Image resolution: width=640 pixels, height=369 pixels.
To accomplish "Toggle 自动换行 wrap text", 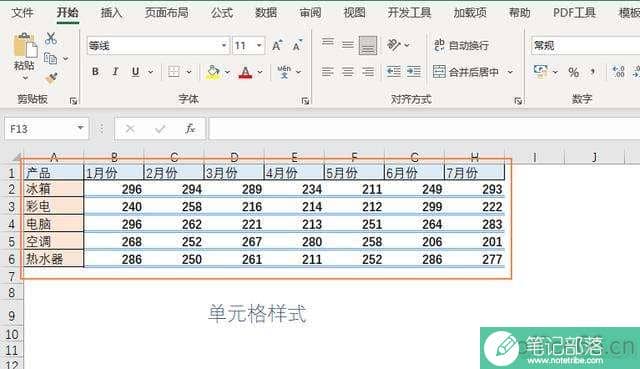I will tap(461, 45).
